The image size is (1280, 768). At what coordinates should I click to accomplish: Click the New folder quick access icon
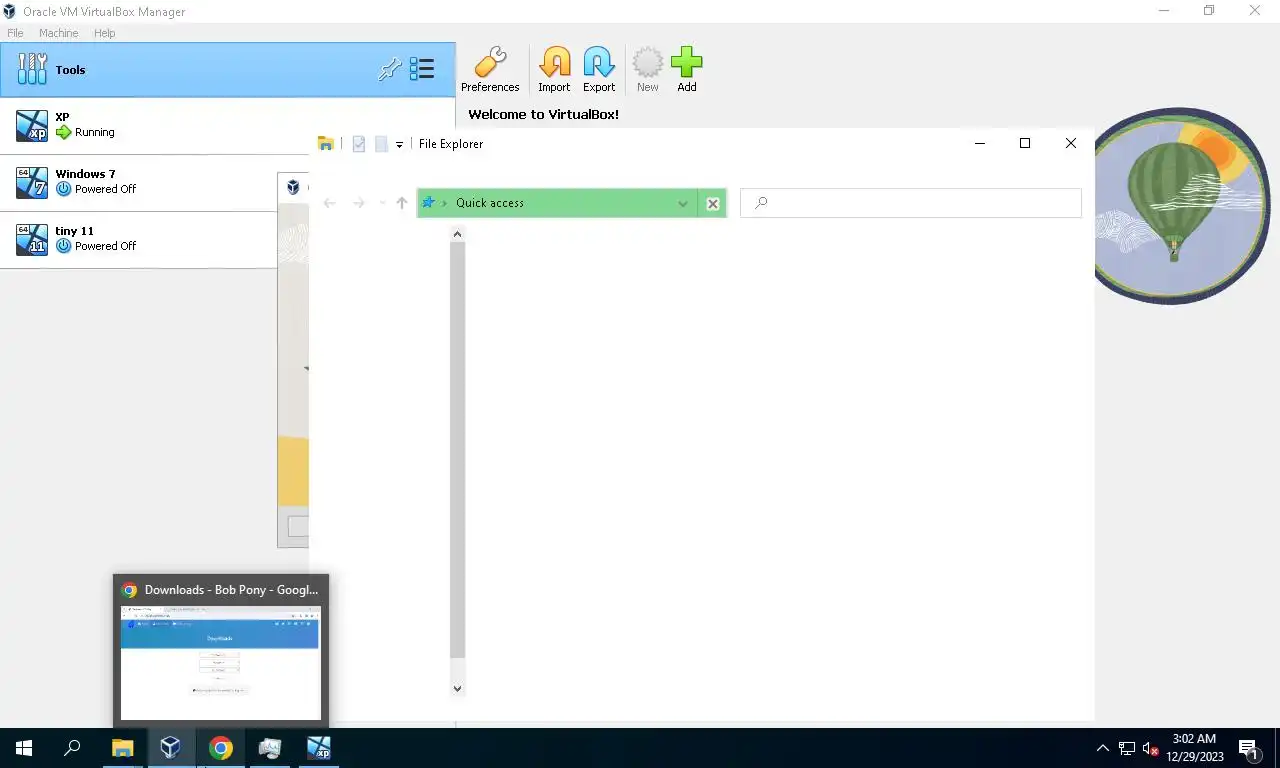point(381,144)
